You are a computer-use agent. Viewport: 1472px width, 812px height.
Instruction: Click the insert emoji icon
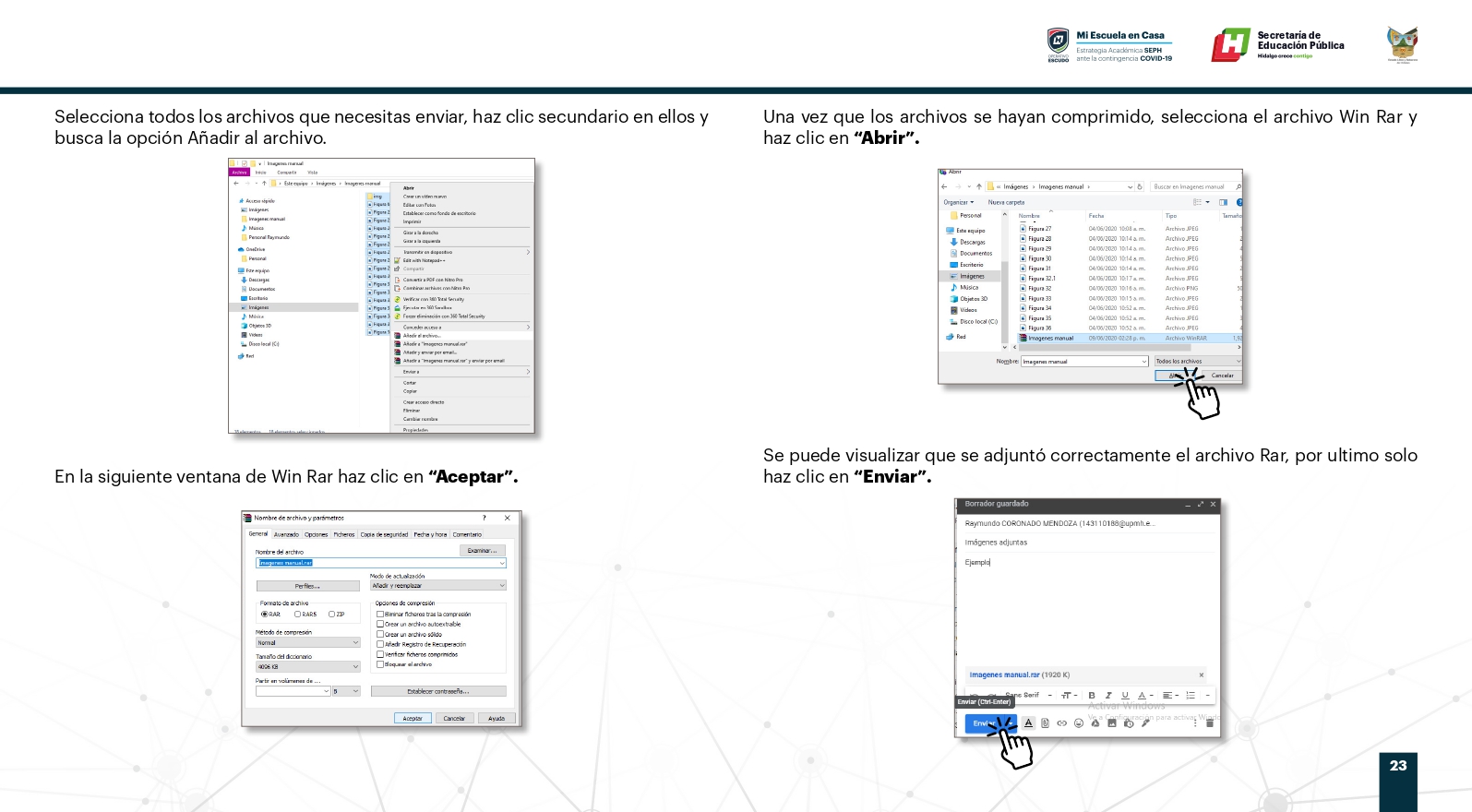click(x=1078, y=723)
